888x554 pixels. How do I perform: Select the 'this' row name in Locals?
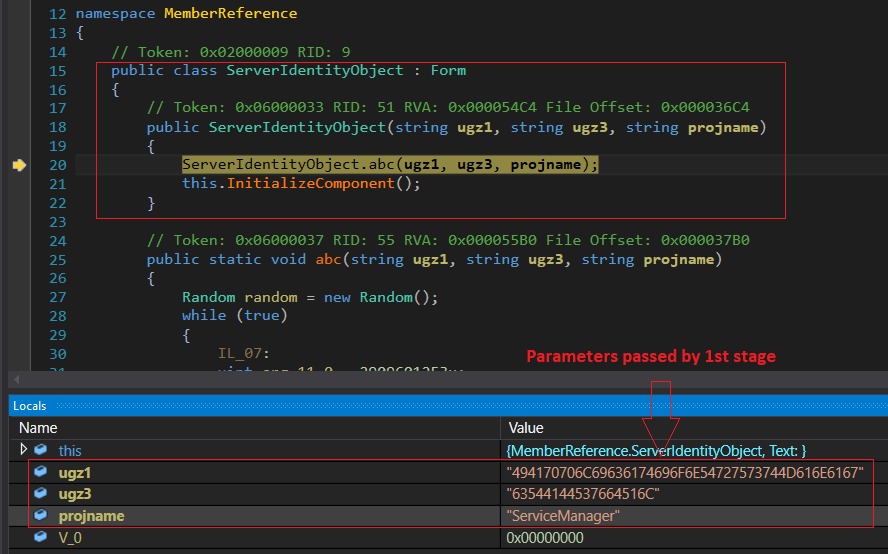point(70,451)
